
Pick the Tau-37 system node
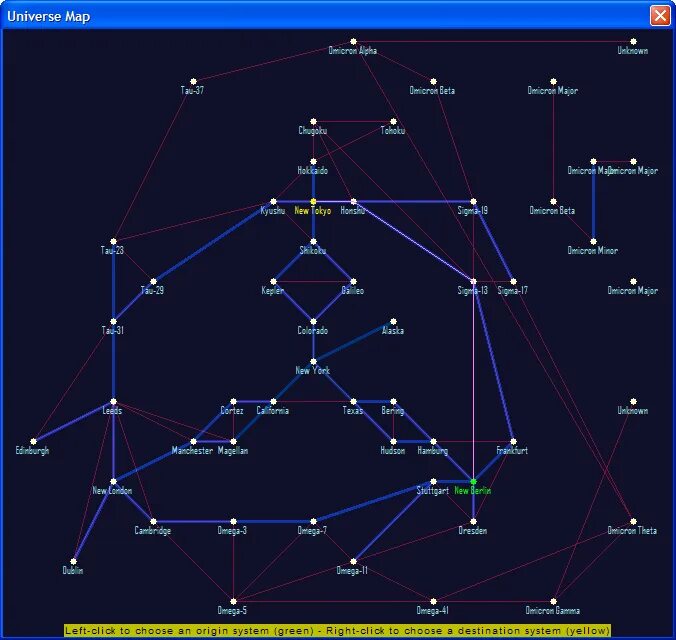coord(194,82)
